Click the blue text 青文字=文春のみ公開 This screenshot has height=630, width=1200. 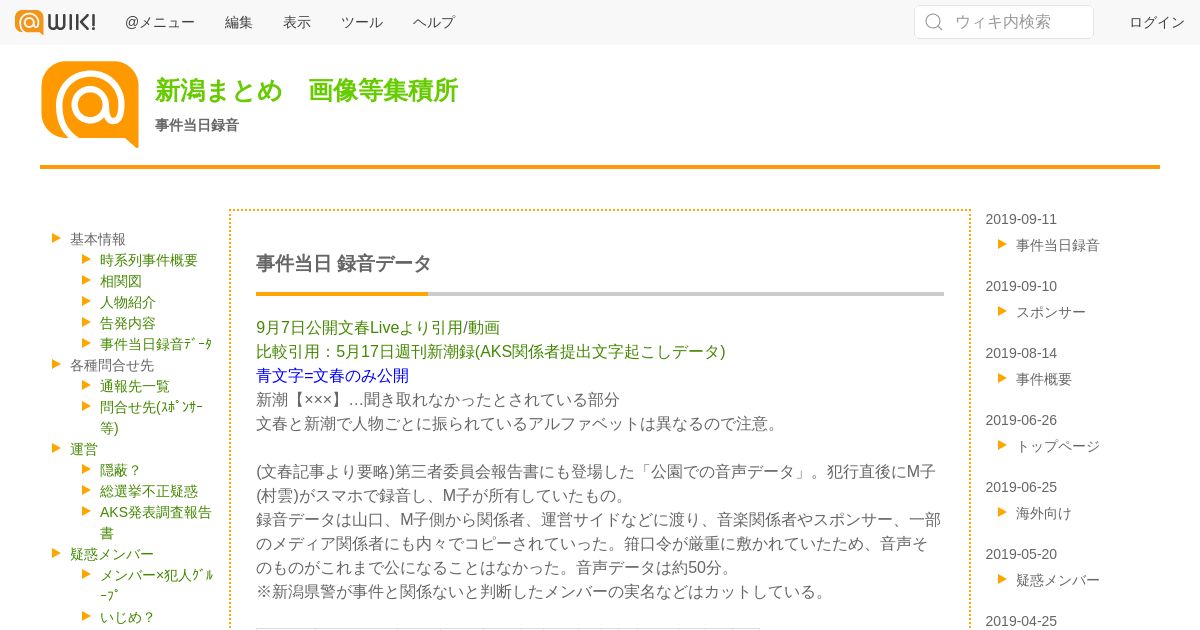click(x=332, y=375)
